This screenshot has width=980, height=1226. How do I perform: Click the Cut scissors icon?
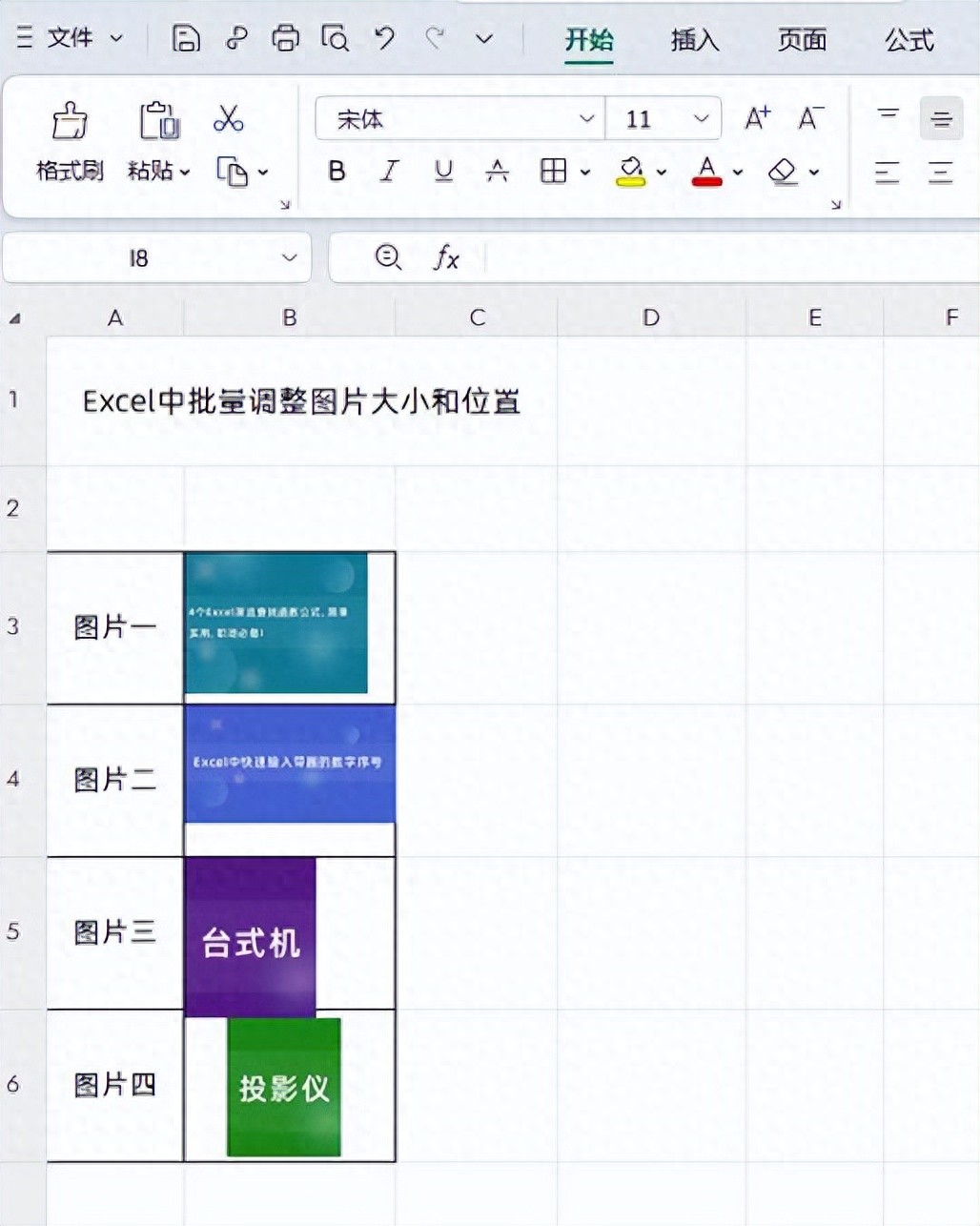[229, 118]
